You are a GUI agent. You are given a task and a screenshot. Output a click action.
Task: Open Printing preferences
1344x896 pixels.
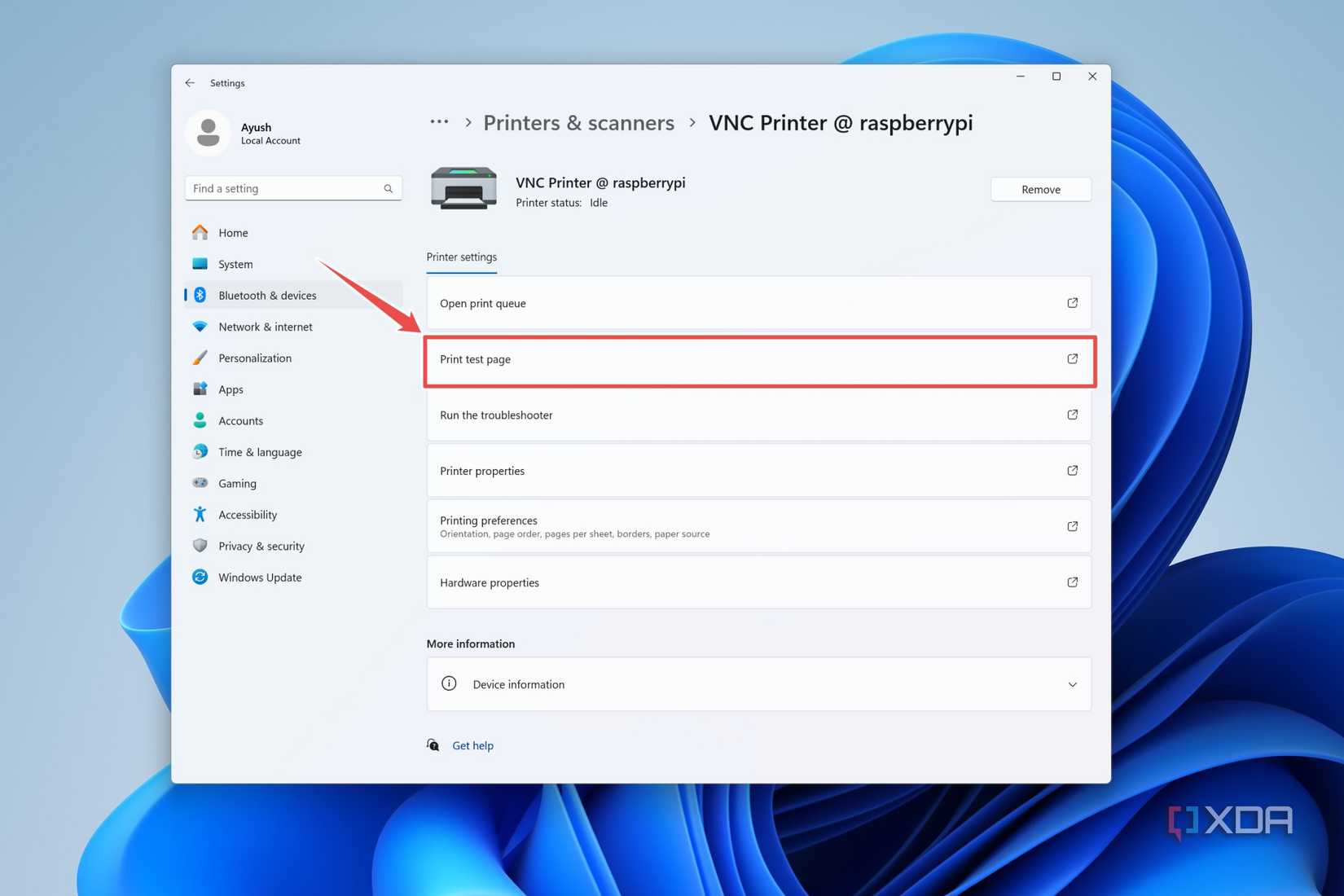pyautogui.click(x=759, y=526)
